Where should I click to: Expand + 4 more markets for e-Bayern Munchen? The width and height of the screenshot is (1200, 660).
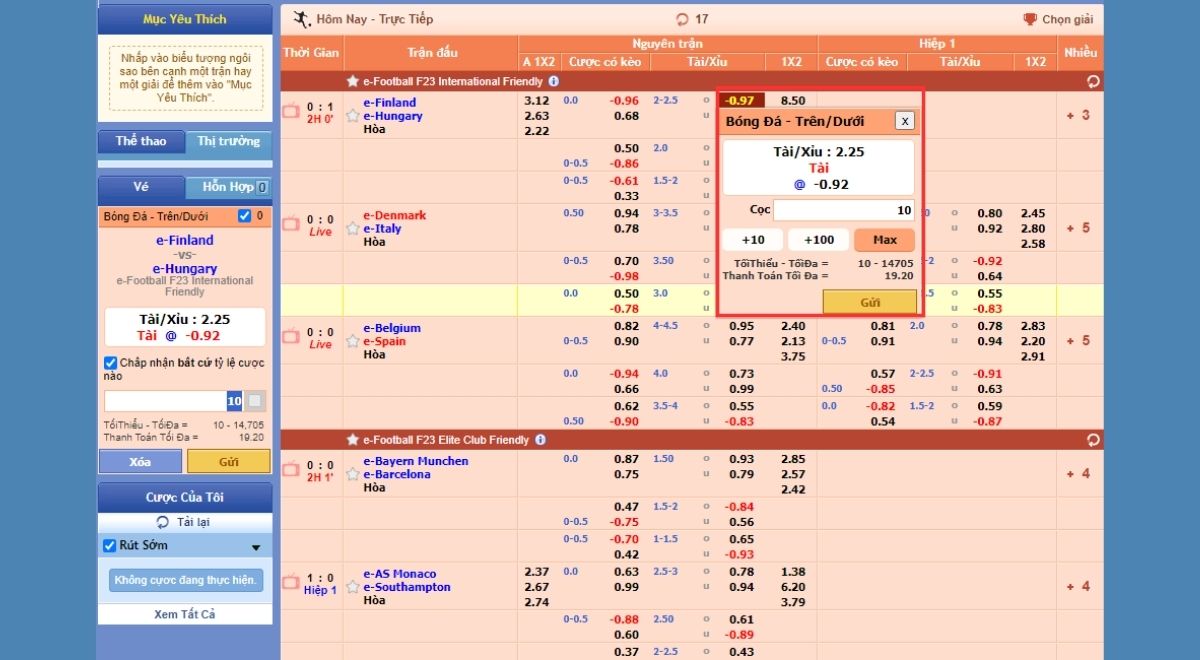pyautogui.click(x=1078, y=474)
